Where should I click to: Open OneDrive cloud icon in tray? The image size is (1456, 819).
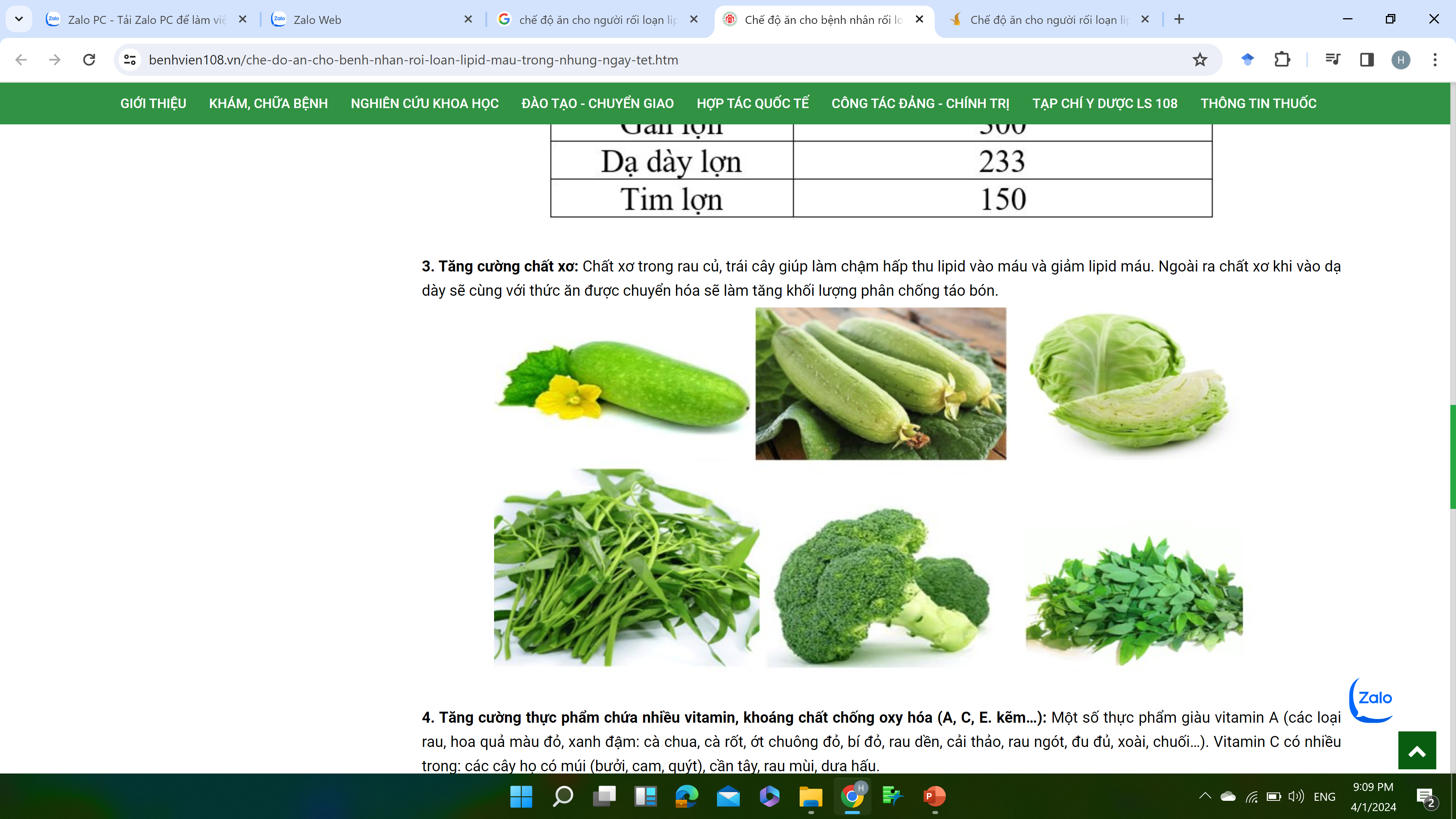[1228, 796]
